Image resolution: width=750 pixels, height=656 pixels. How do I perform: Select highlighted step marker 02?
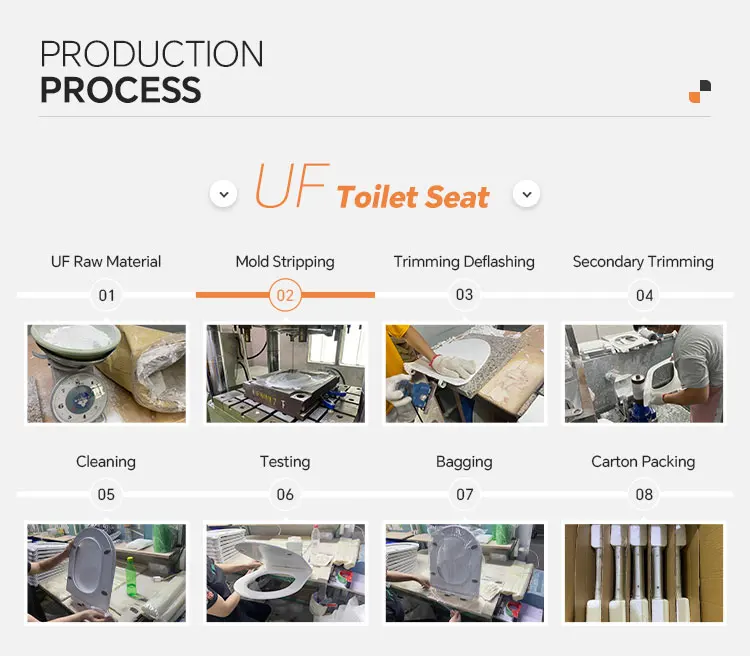click(285, 295)
